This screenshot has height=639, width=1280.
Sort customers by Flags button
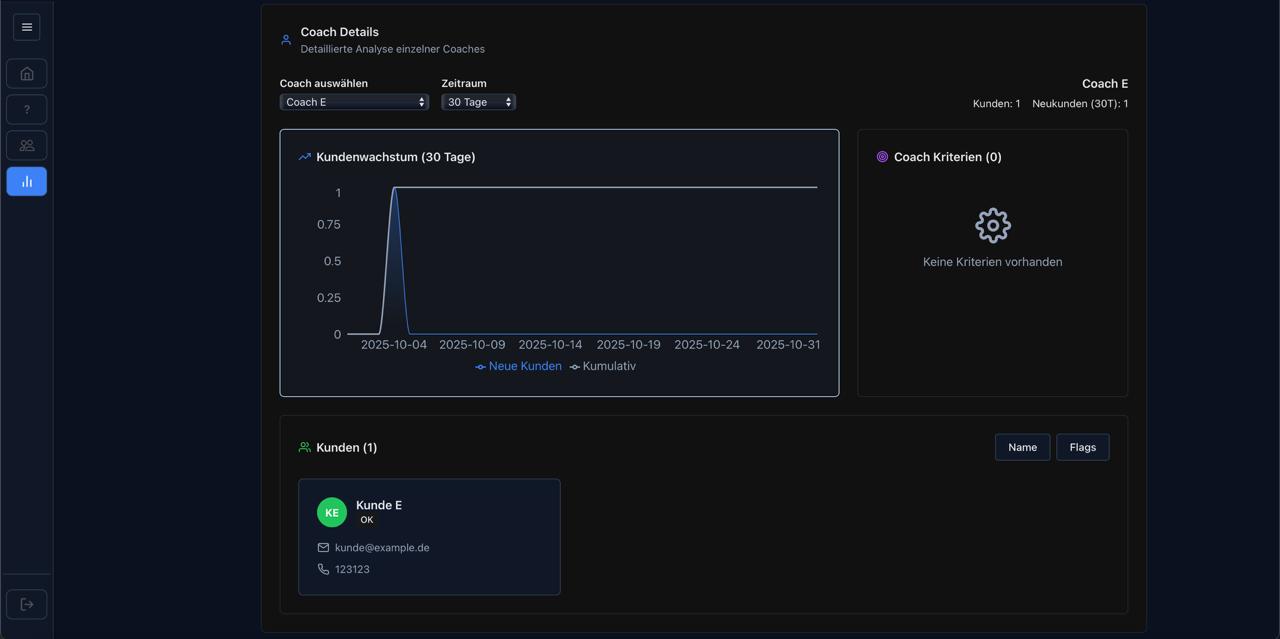tap(1083, 447)
